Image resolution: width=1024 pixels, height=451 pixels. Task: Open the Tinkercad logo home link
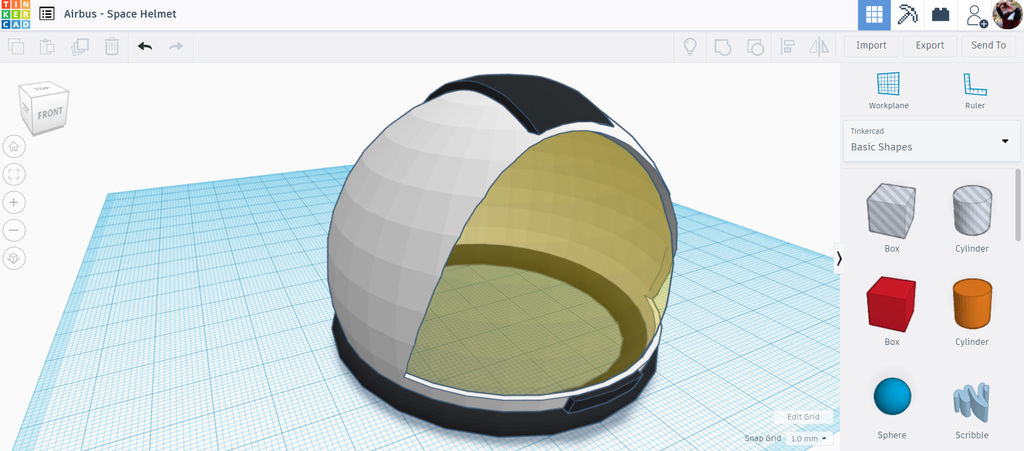pyautogui.click(x=15, y=14)
